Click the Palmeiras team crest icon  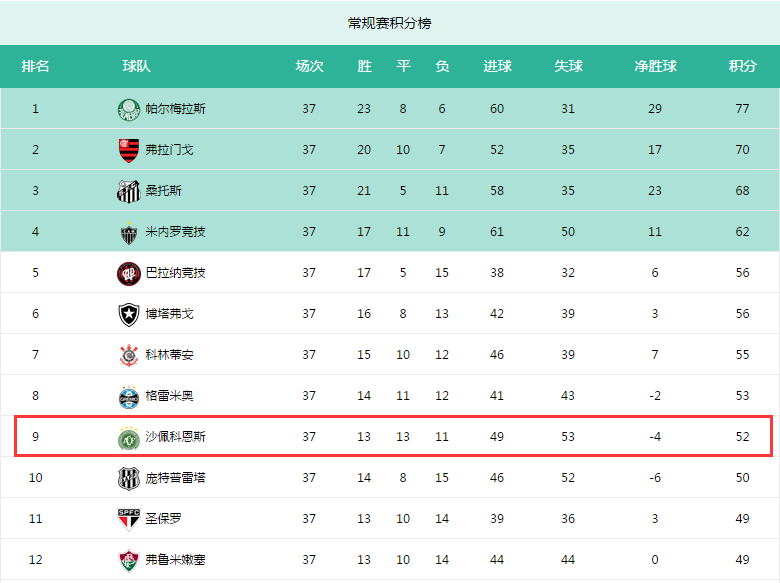(x=129, y=109)
